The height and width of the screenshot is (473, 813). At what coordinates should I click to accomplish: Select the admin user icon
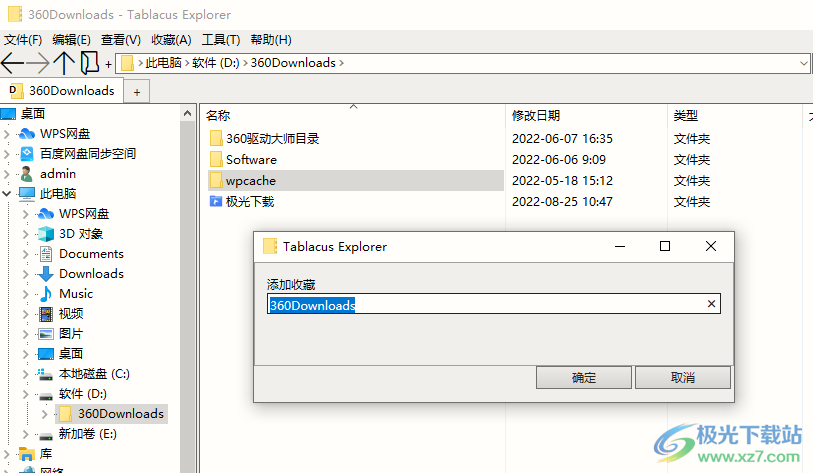[27, 174]
